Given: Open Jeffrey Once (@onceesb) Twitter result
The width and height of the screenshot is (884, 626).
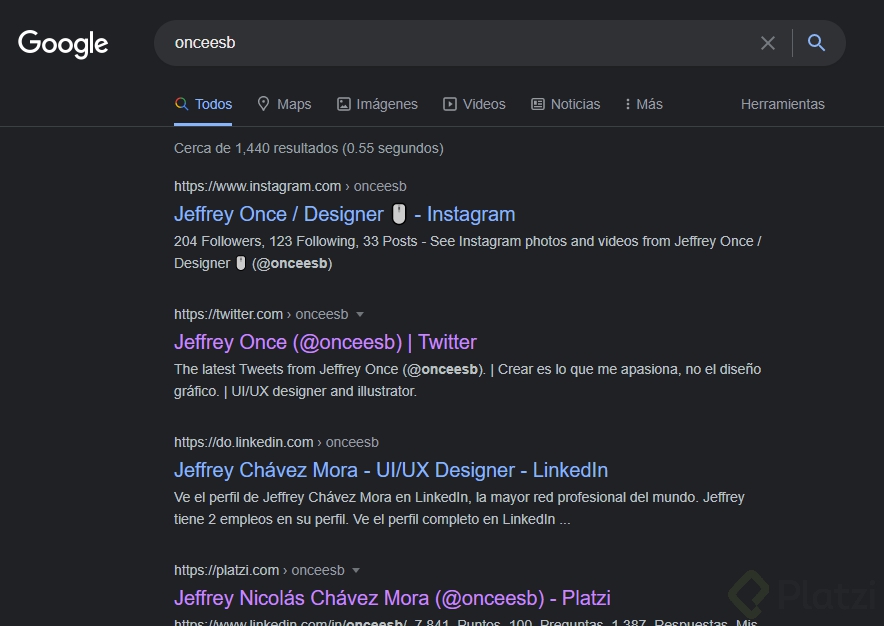Looking at the screenshot, I should (x=325, y=342).
